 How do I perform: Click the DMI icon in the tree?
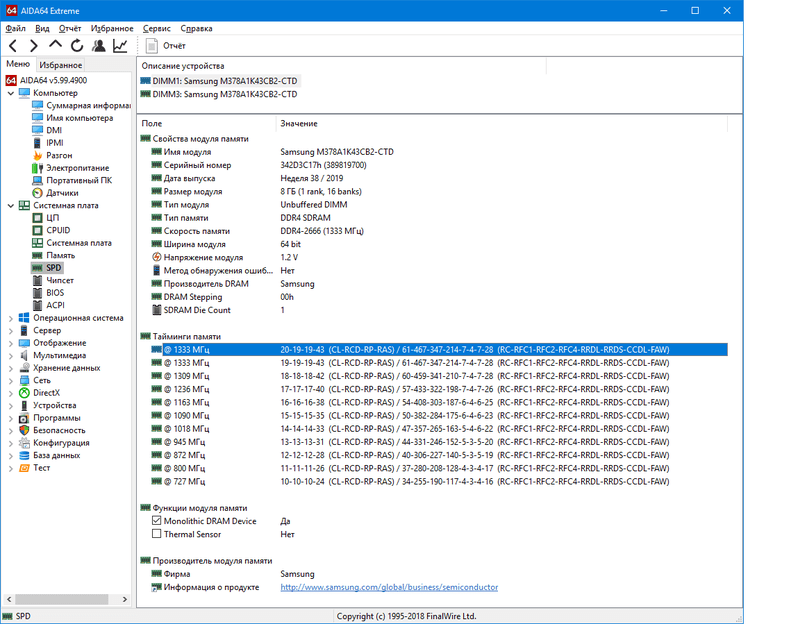(x=37, y=131)
